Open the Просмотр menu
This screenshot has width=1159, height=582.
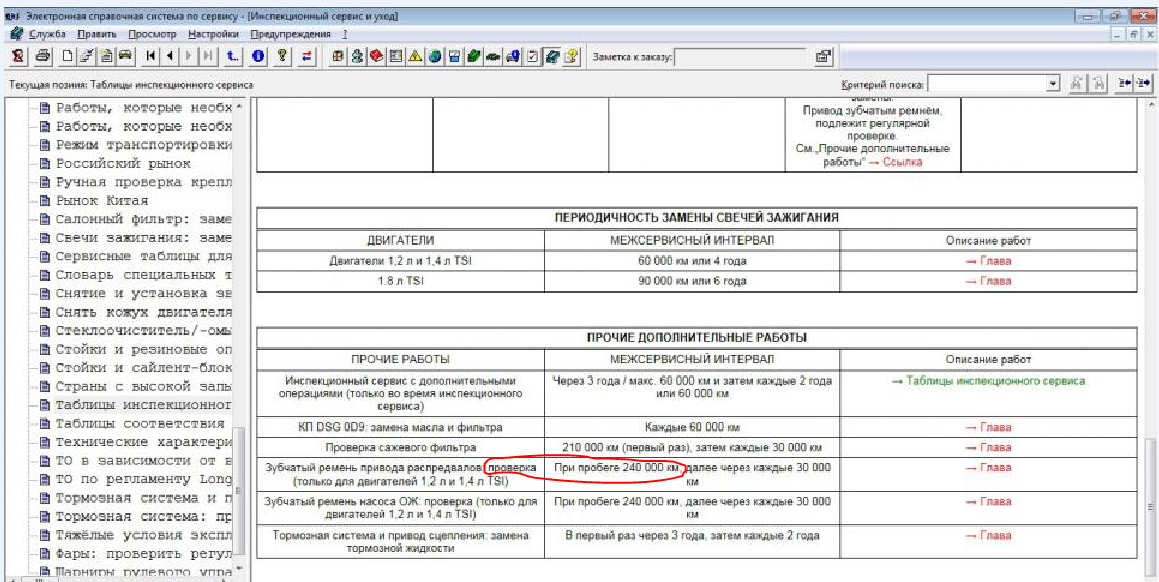tap(152, 34)
